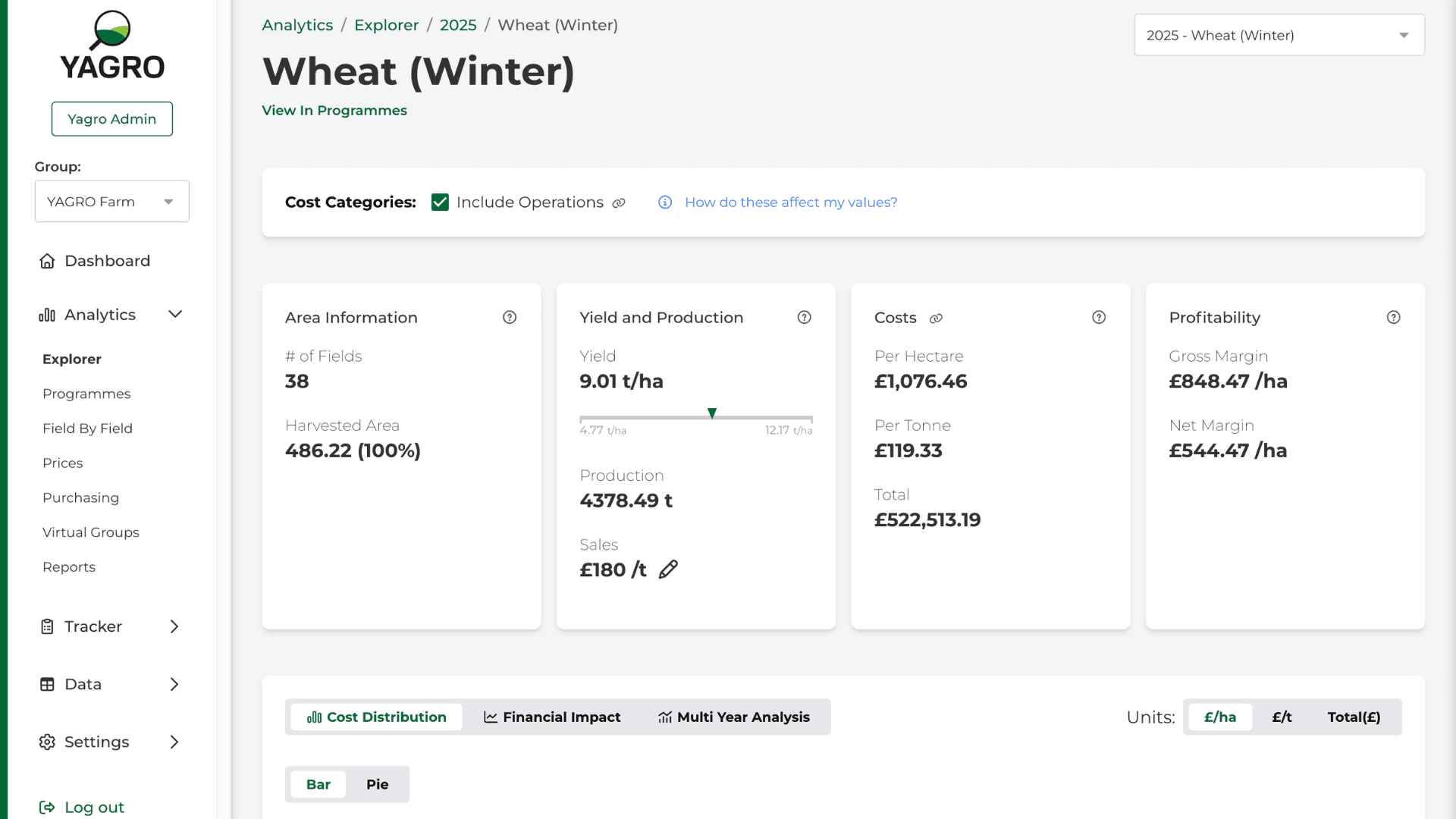Screen dimensions: 1456x819
Task: Click the link icon beside Include Operations
Action: click(619, 203)
